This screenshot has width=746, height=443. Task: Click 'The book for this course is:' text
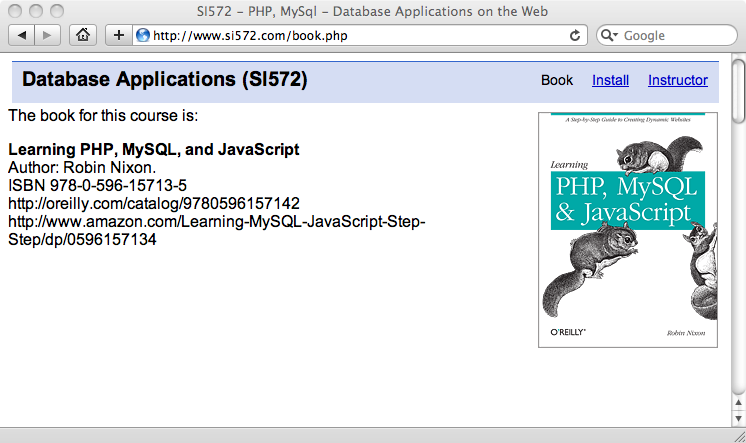[103, 116]
